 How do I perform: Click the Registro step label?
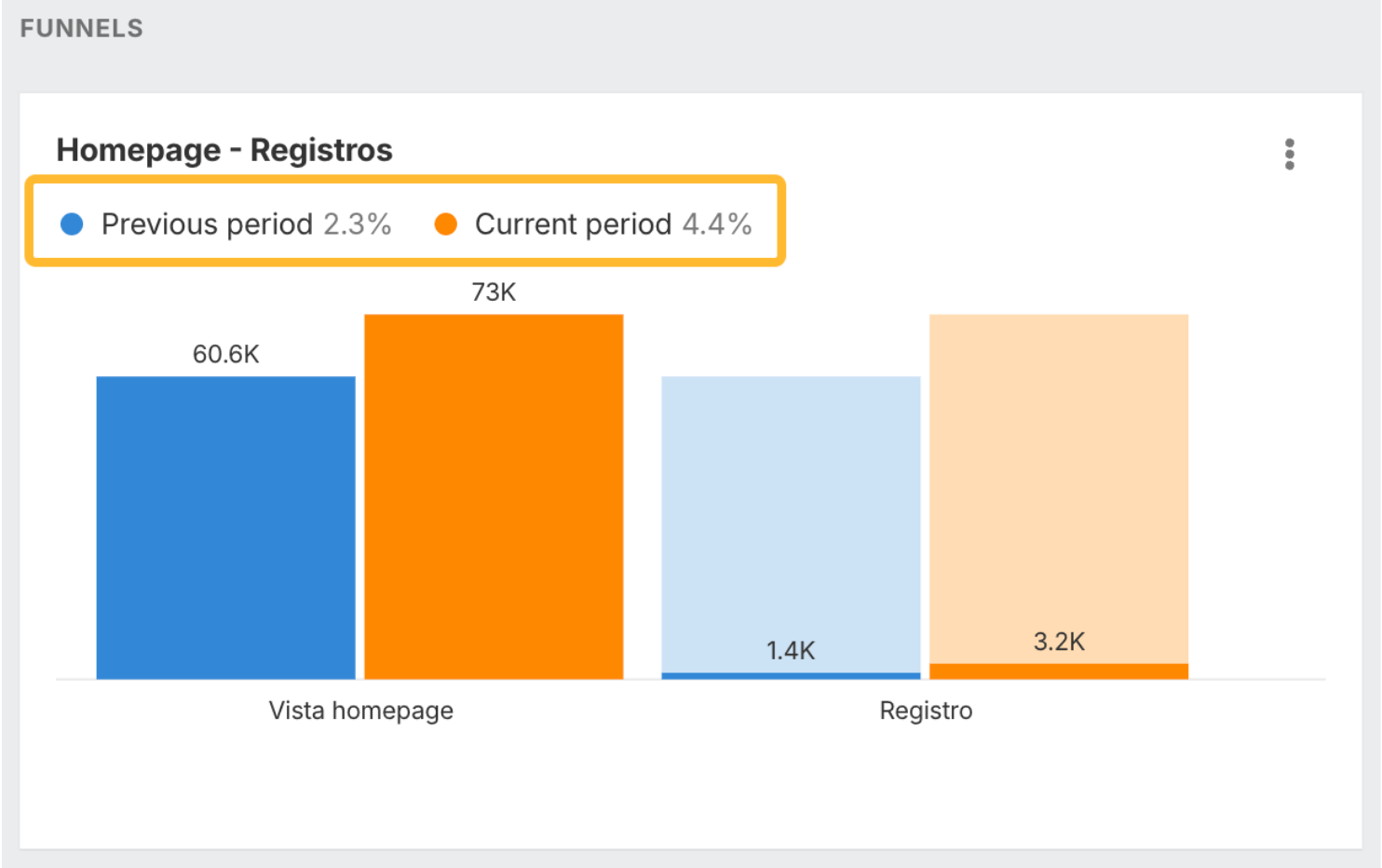tap(926, 711)
